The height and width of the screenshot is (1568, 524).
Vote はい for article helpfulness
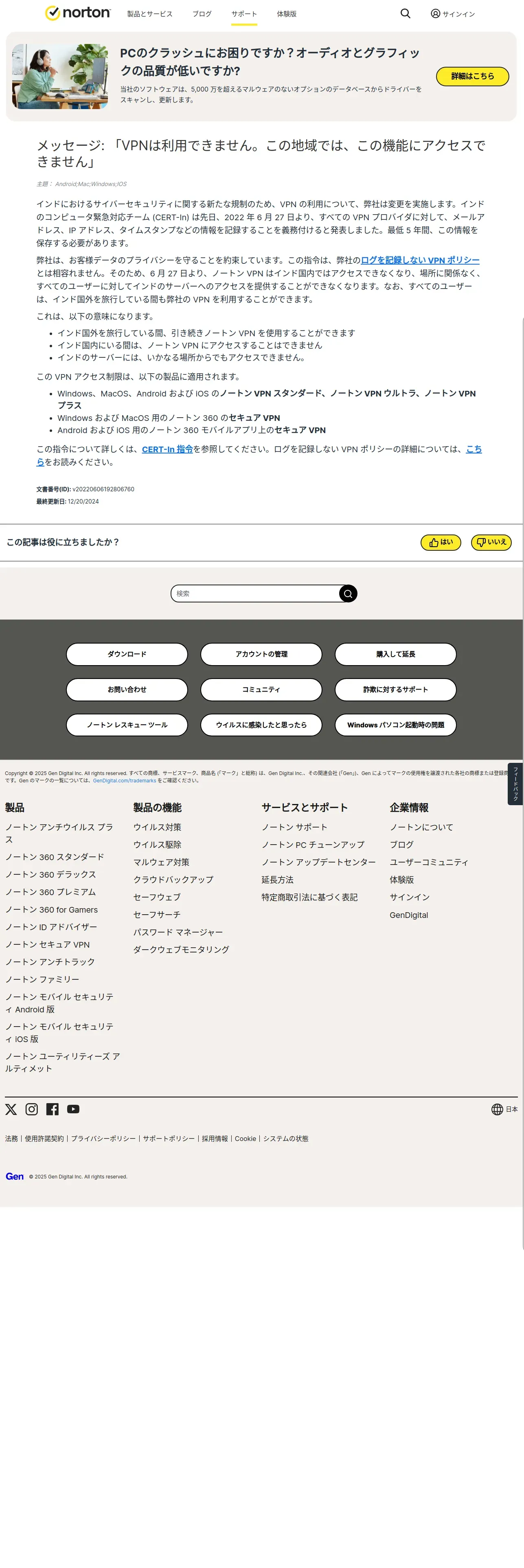coord(441,542)
